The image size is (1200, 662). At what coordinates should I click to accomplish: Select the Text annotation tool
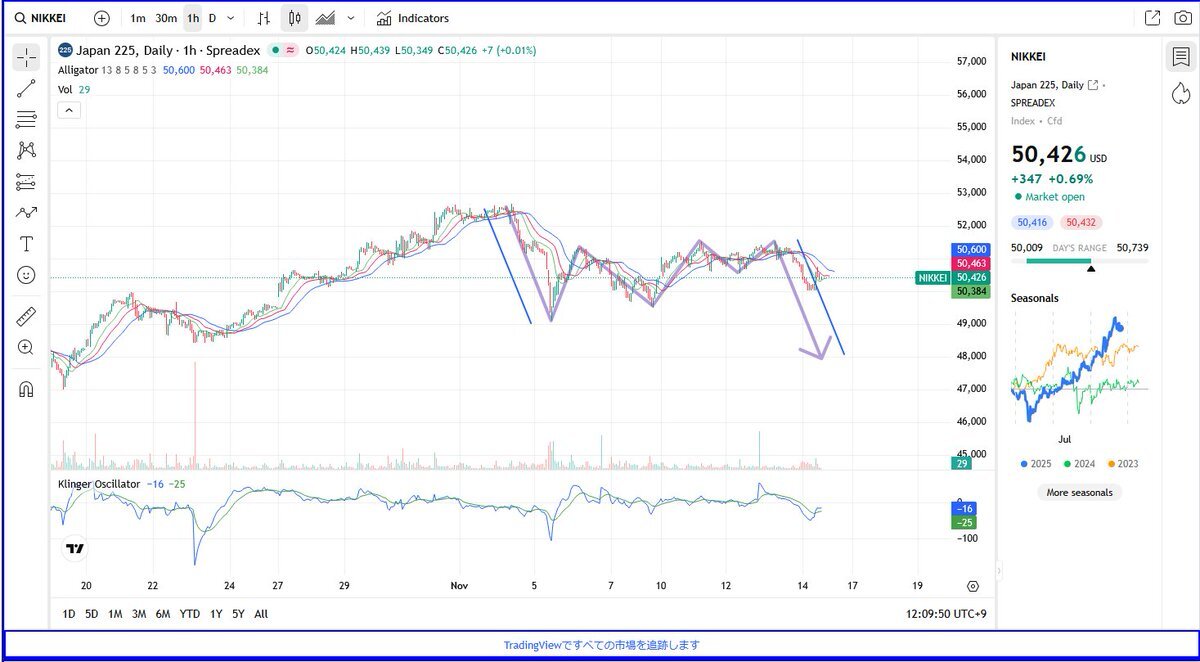(26, 243)
